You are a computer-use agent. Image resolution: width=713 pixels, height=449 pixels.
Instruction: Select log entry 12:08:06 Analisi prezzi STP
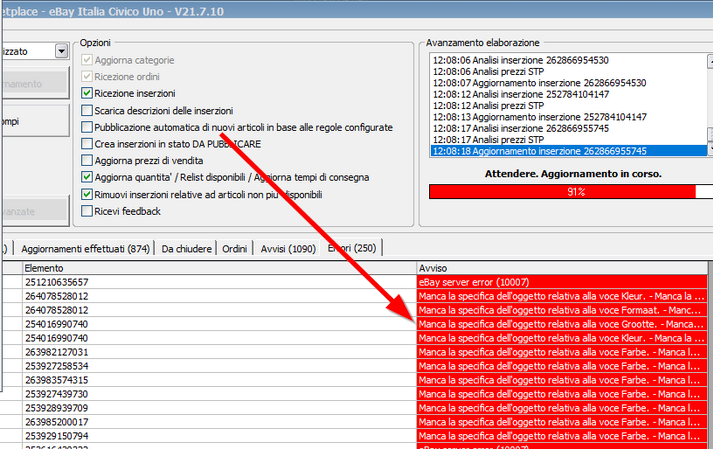pos(568,71)
